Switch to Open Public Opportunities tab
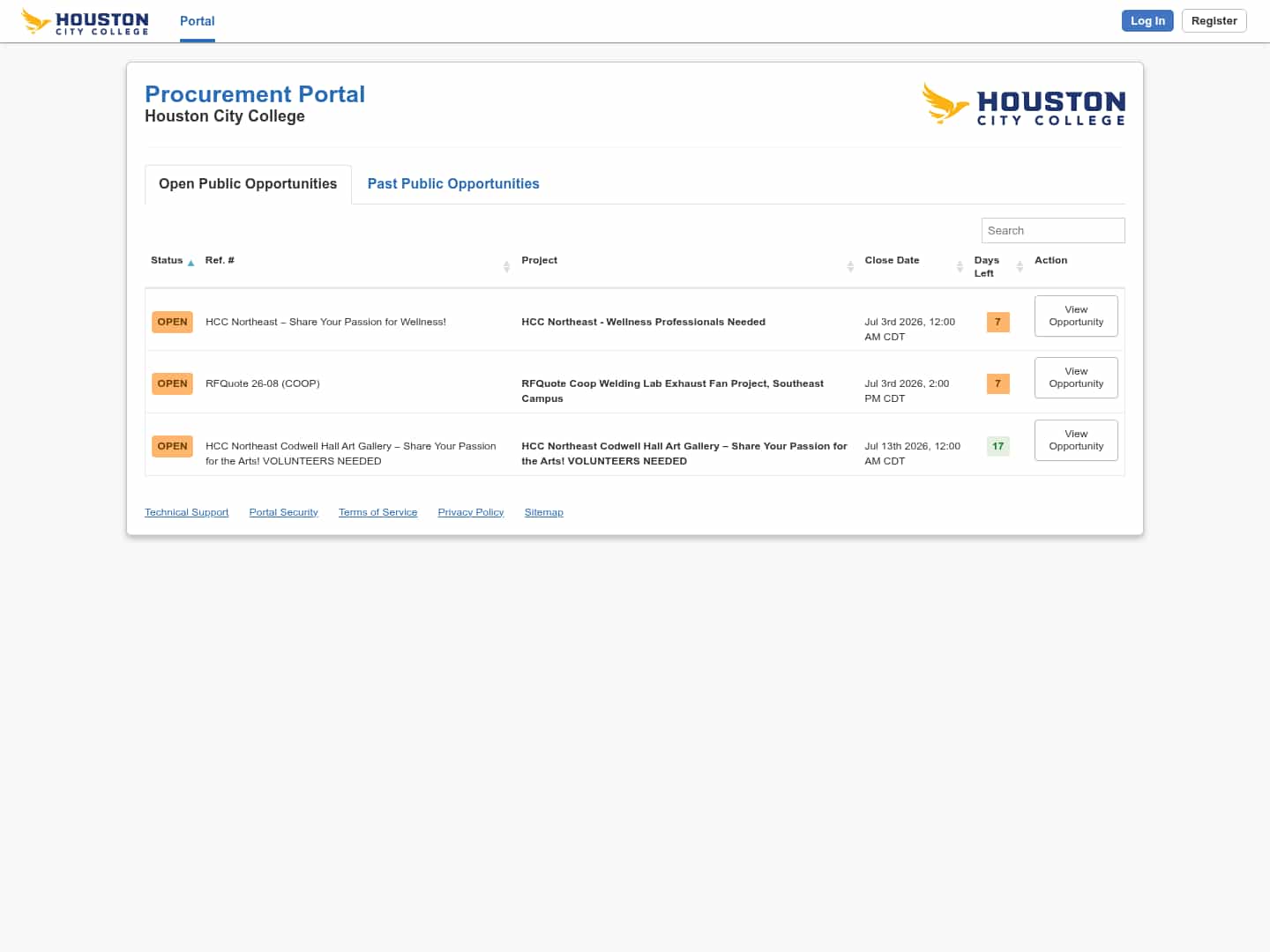The height and width of the screenshot is (952, 1270). [248, 184]
